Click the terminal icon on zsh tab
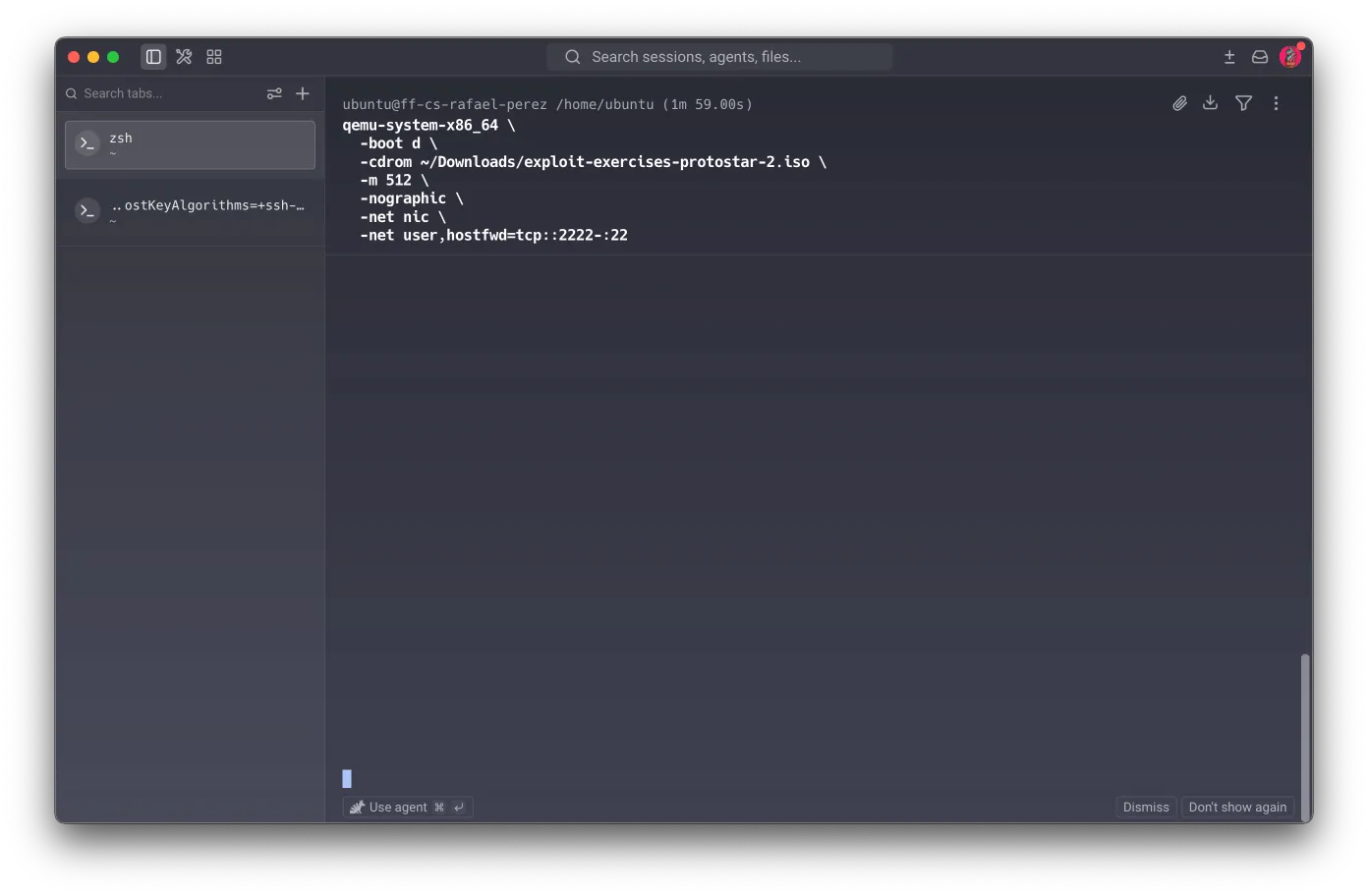Screen dimensions: 1368x896 pyautogui.click(x=87, y=143)
